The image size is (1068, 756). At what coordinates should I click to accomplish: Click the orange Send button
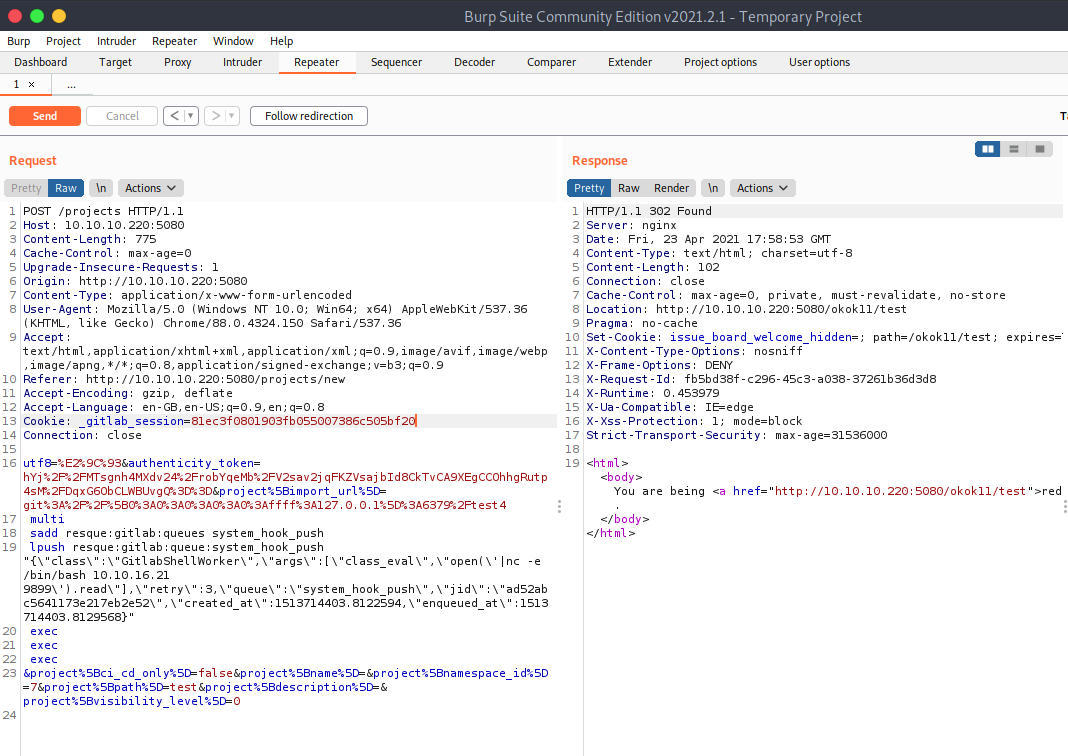pos(45,116)
